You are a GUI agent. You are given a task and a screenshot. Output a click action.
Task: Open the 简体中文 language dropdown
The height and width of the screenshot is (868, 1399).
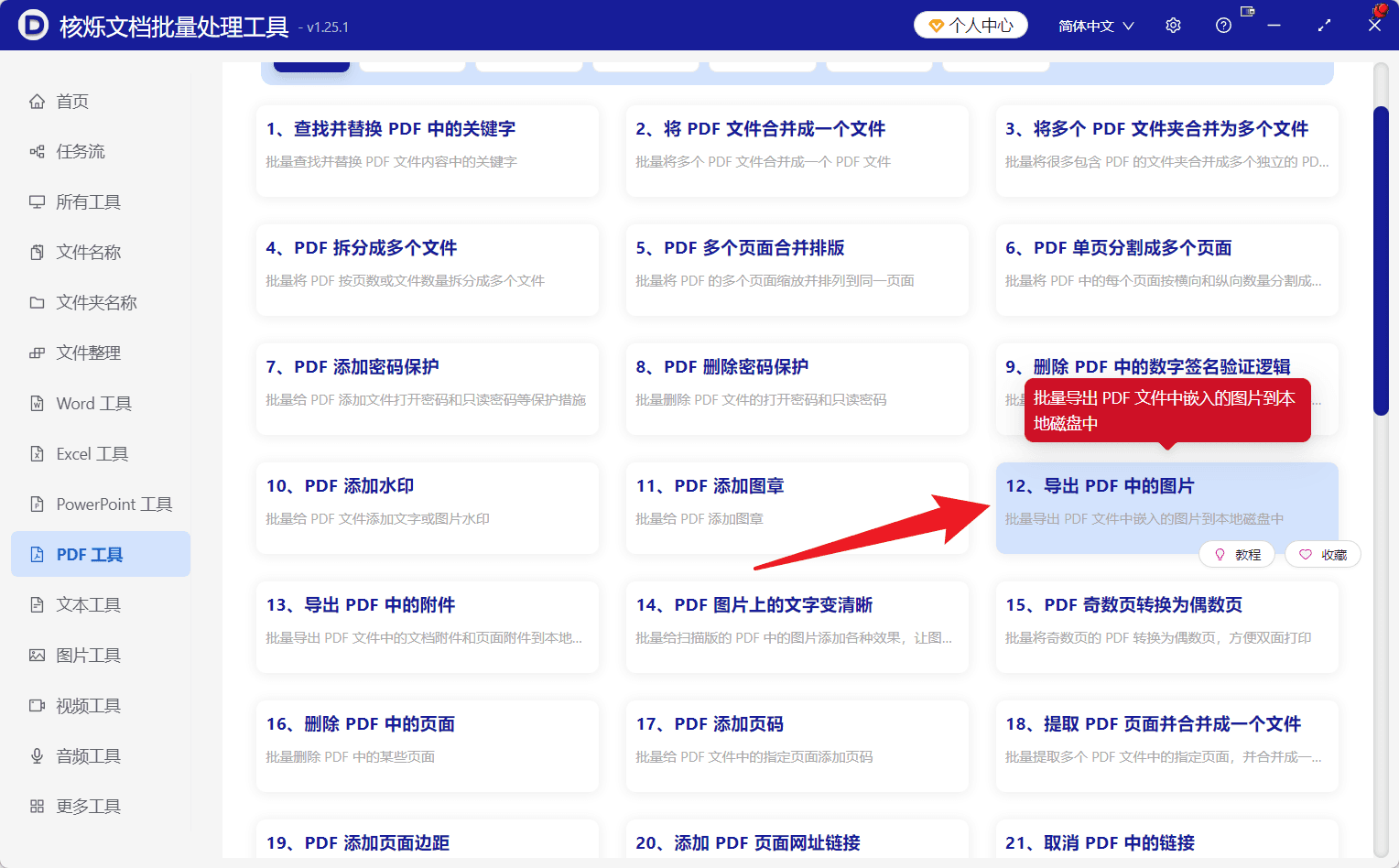point(1096,26)
